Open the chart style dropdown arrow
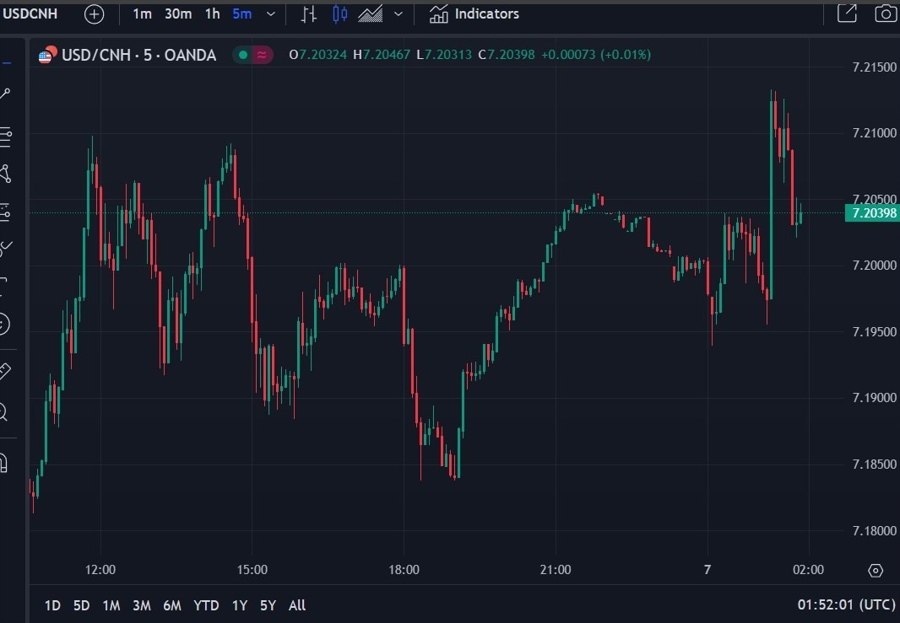 (x=398, y=14)
